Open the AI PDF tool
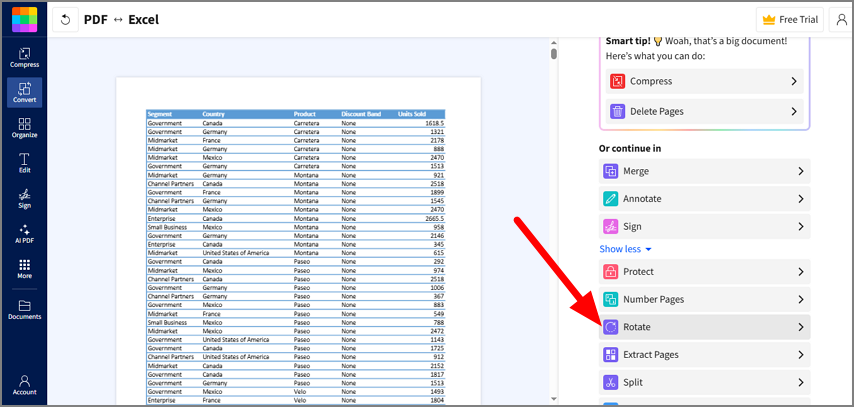The height and width of the screenshot is (407, 854). coord(25,234)
